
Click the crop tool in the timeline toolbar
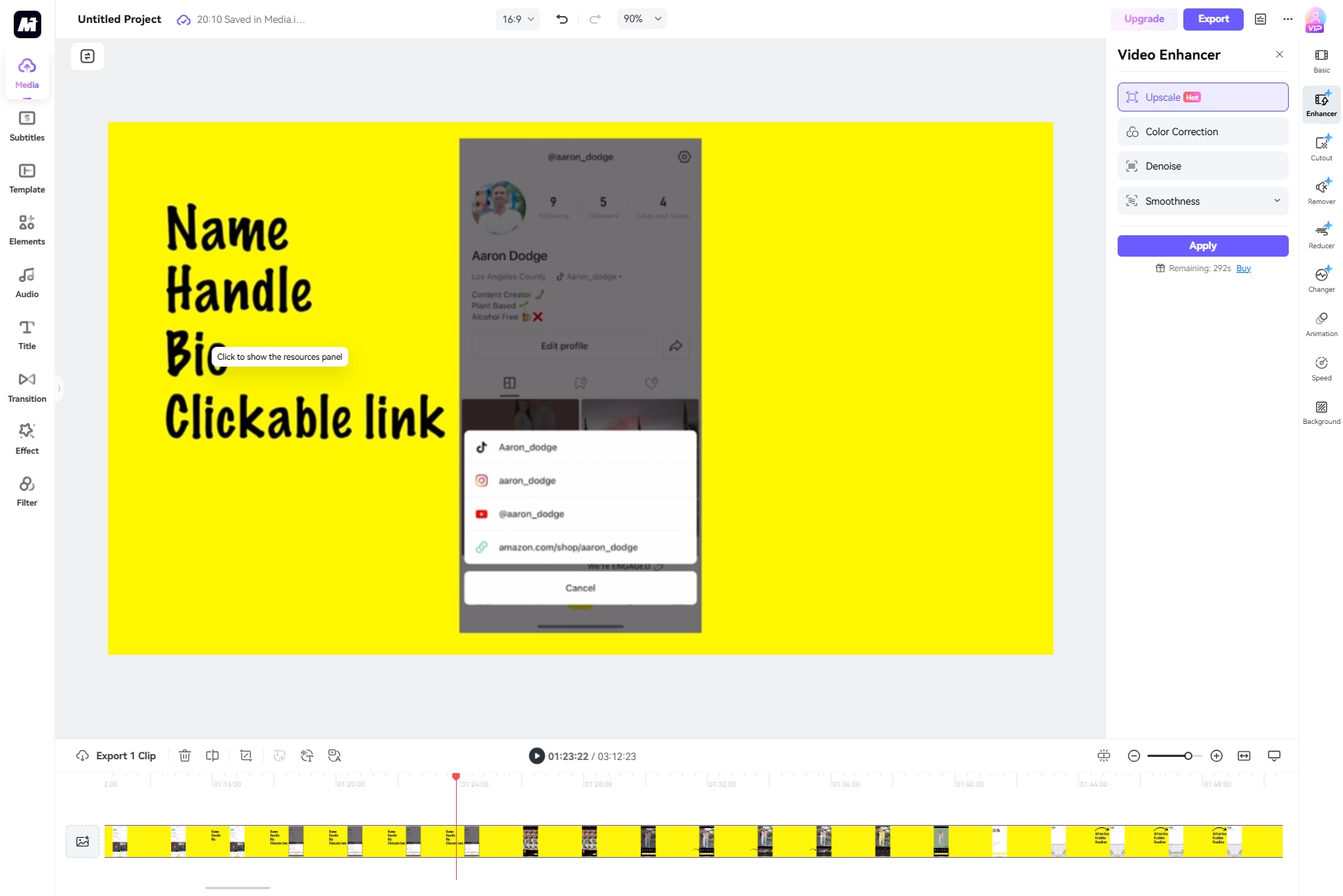coord(246,755)
